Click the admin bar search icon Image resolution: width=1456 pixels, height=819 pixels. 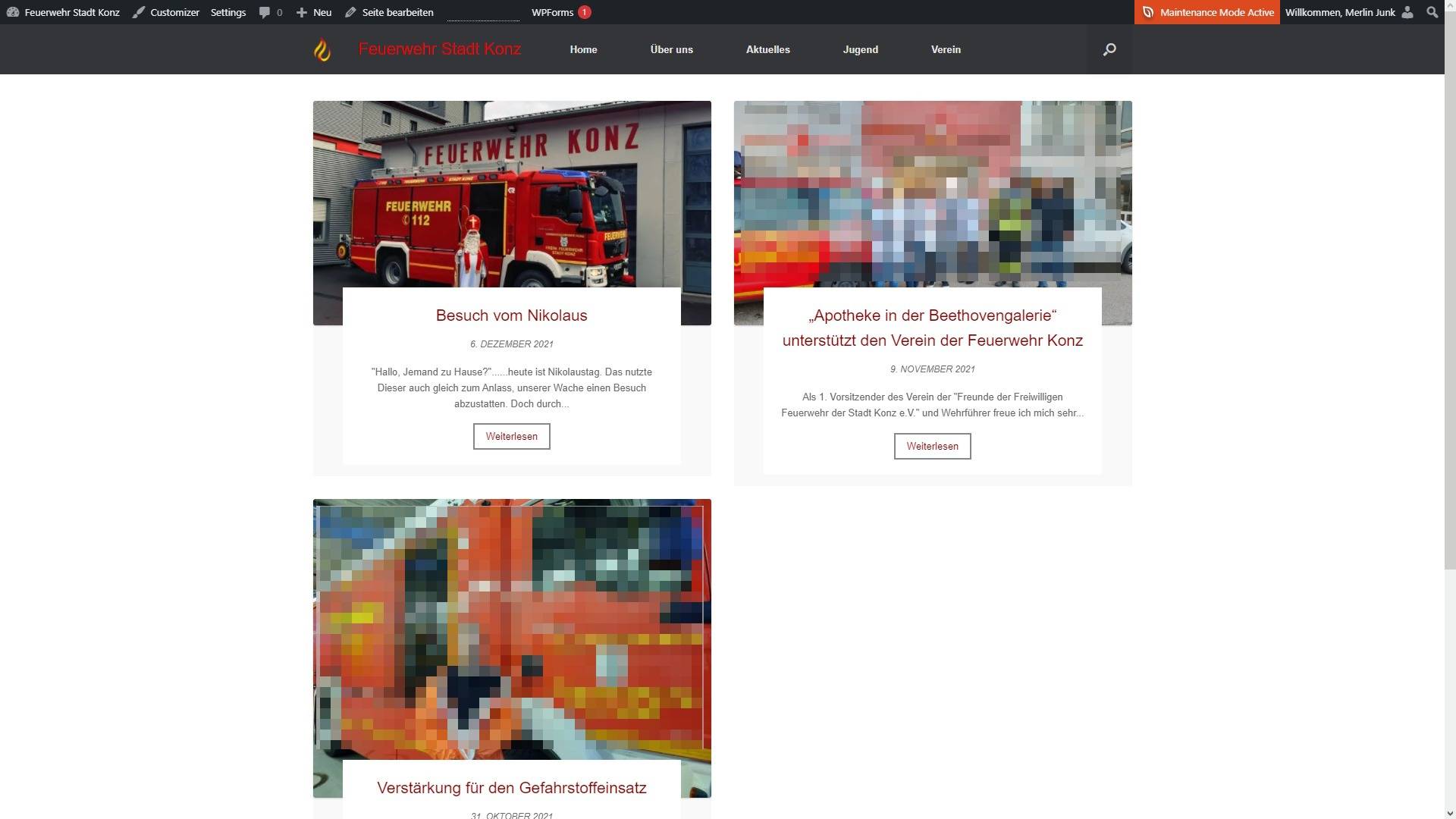1432,12
